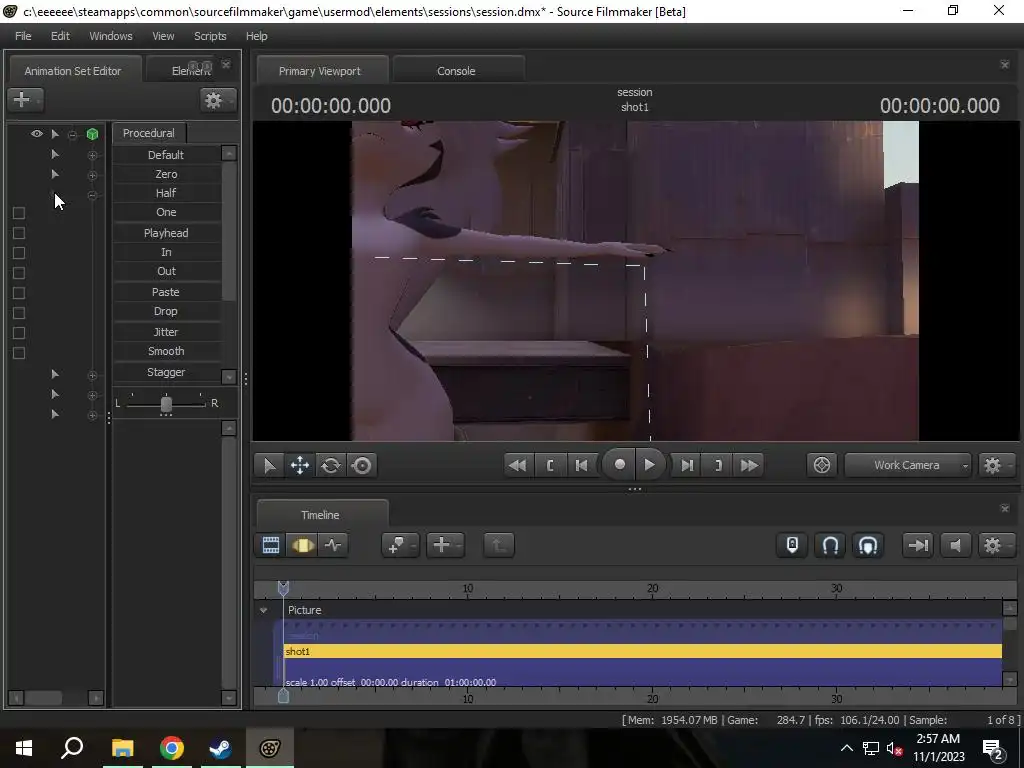1024x768 pixels.
Task: Mute audio with the timeline speaker icon
Action: point(955,545)
